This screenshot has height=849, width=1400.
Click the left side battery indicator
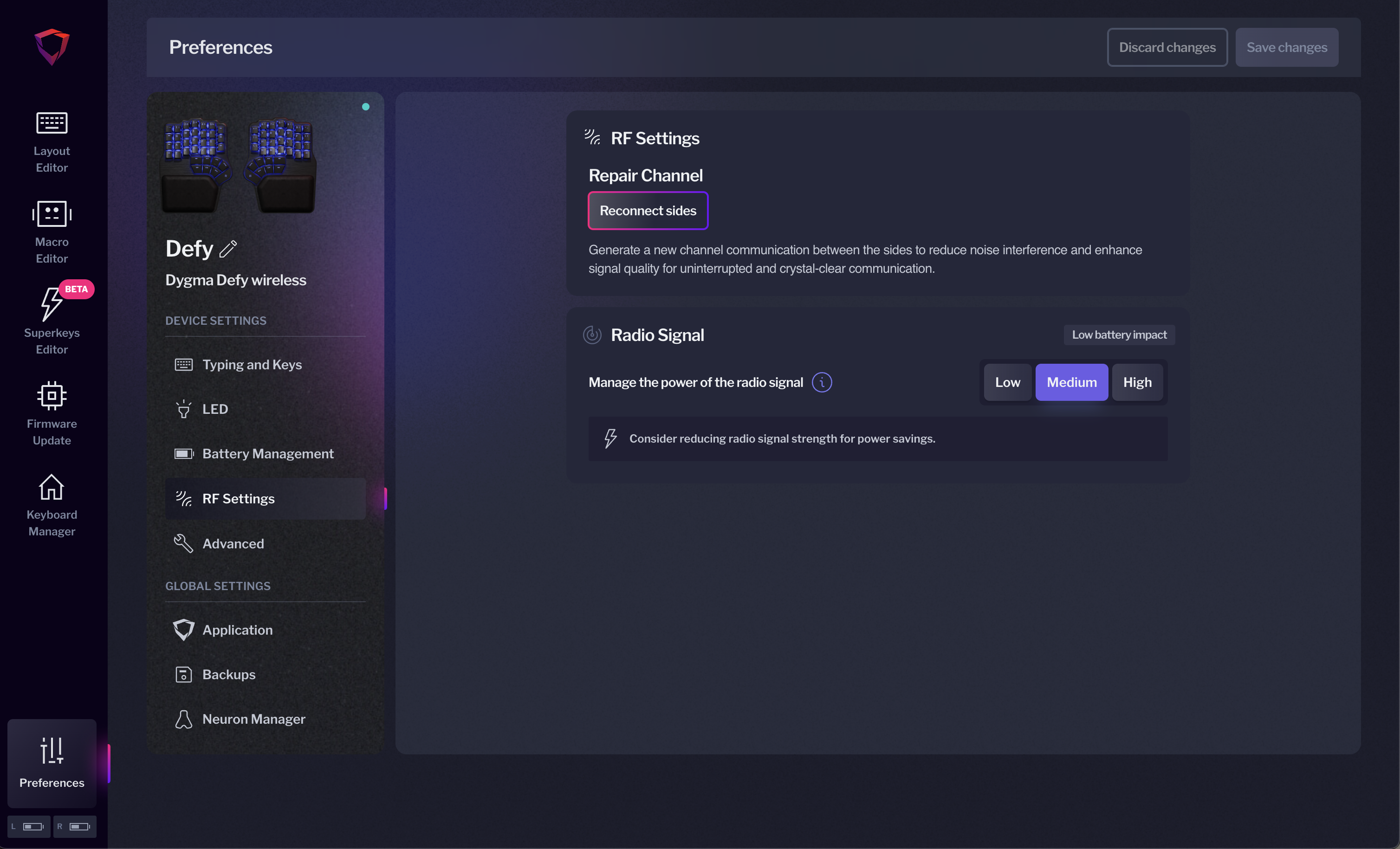pos(29,826)
